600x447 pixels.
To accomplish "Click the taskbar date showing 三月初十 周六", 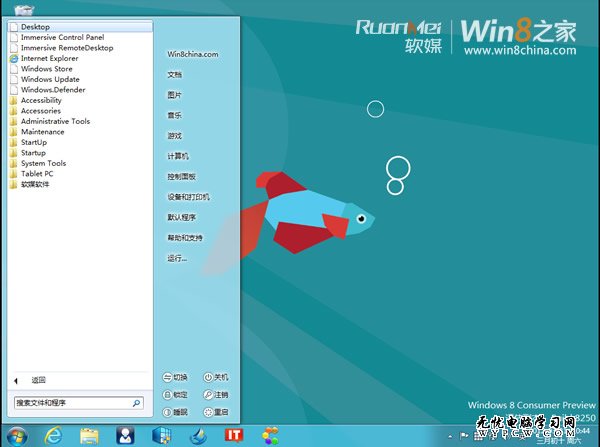I will point(559,441).
